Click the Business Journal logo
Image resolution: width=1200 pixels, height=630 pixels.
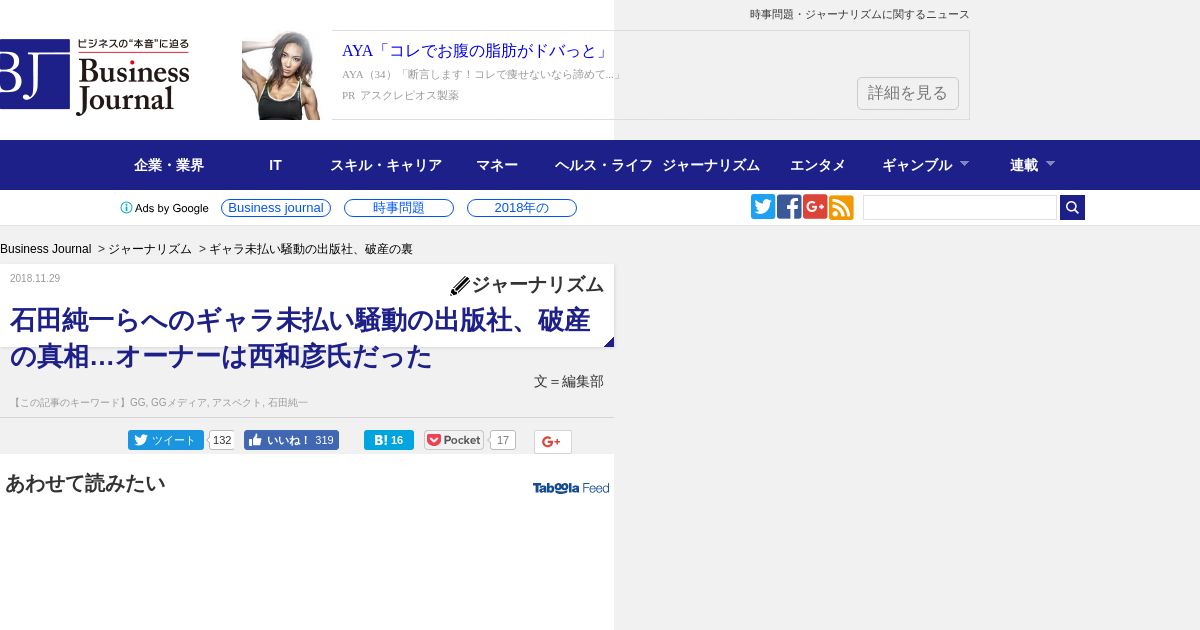(95, 77)
